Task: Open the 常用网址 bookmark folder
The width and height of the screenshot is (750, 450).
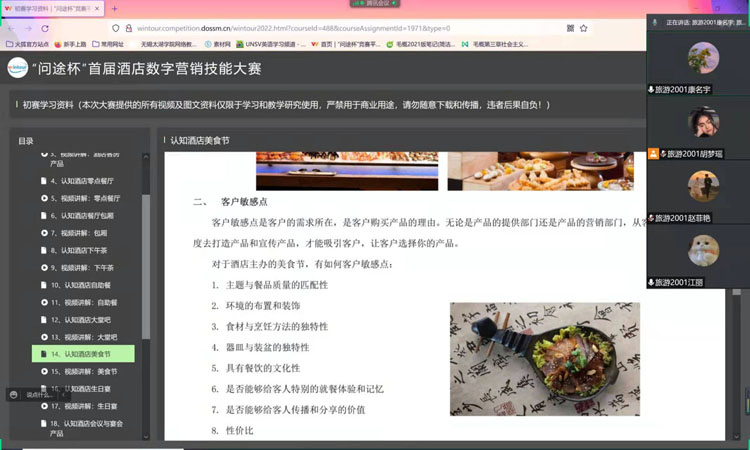Action: [108, 44]
